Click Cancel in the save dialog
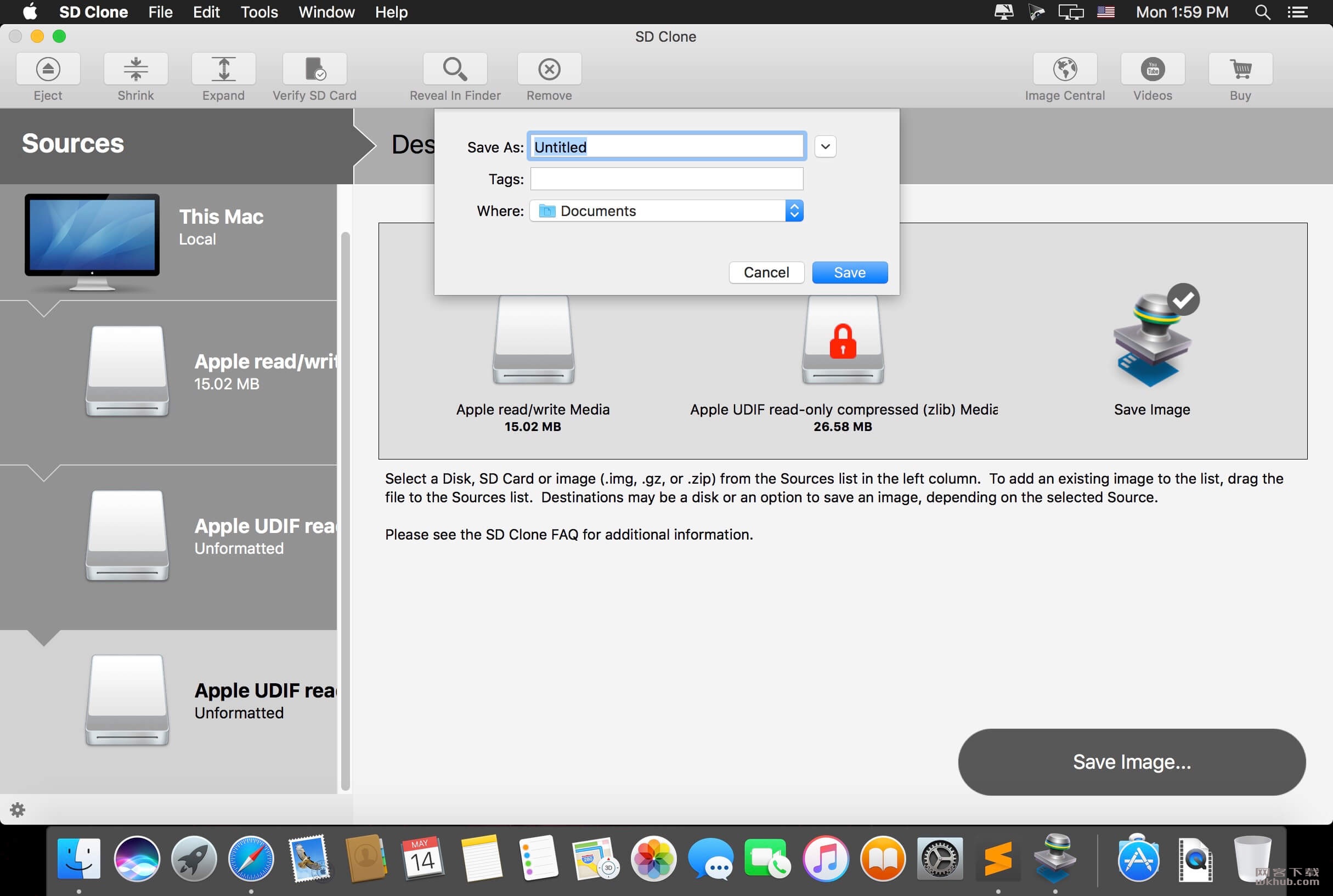Viewport: 1333px width, 896px height. point(766,273)
